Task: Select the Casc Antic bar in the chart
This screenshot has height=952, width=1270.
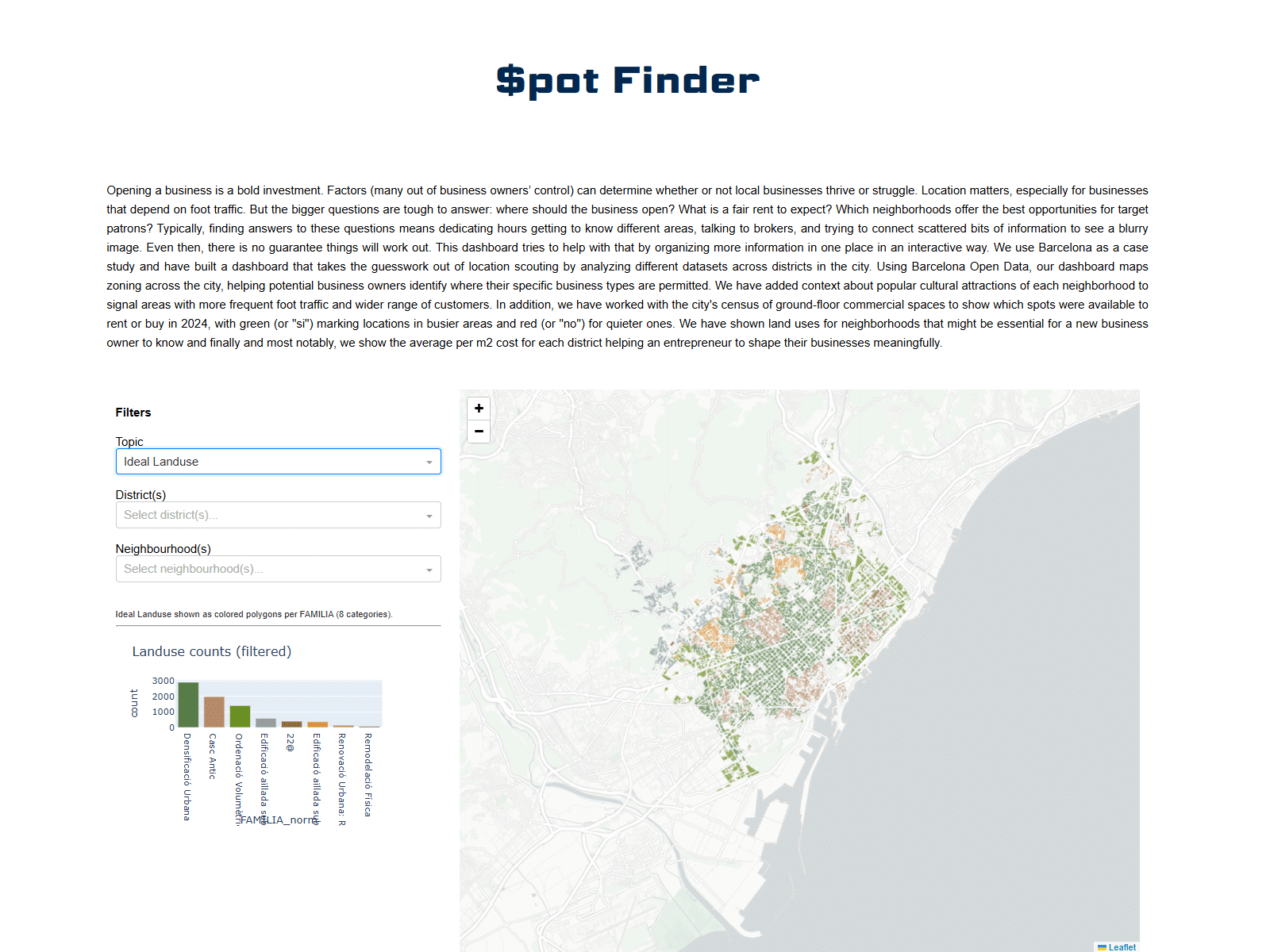Action: point(213,710)
